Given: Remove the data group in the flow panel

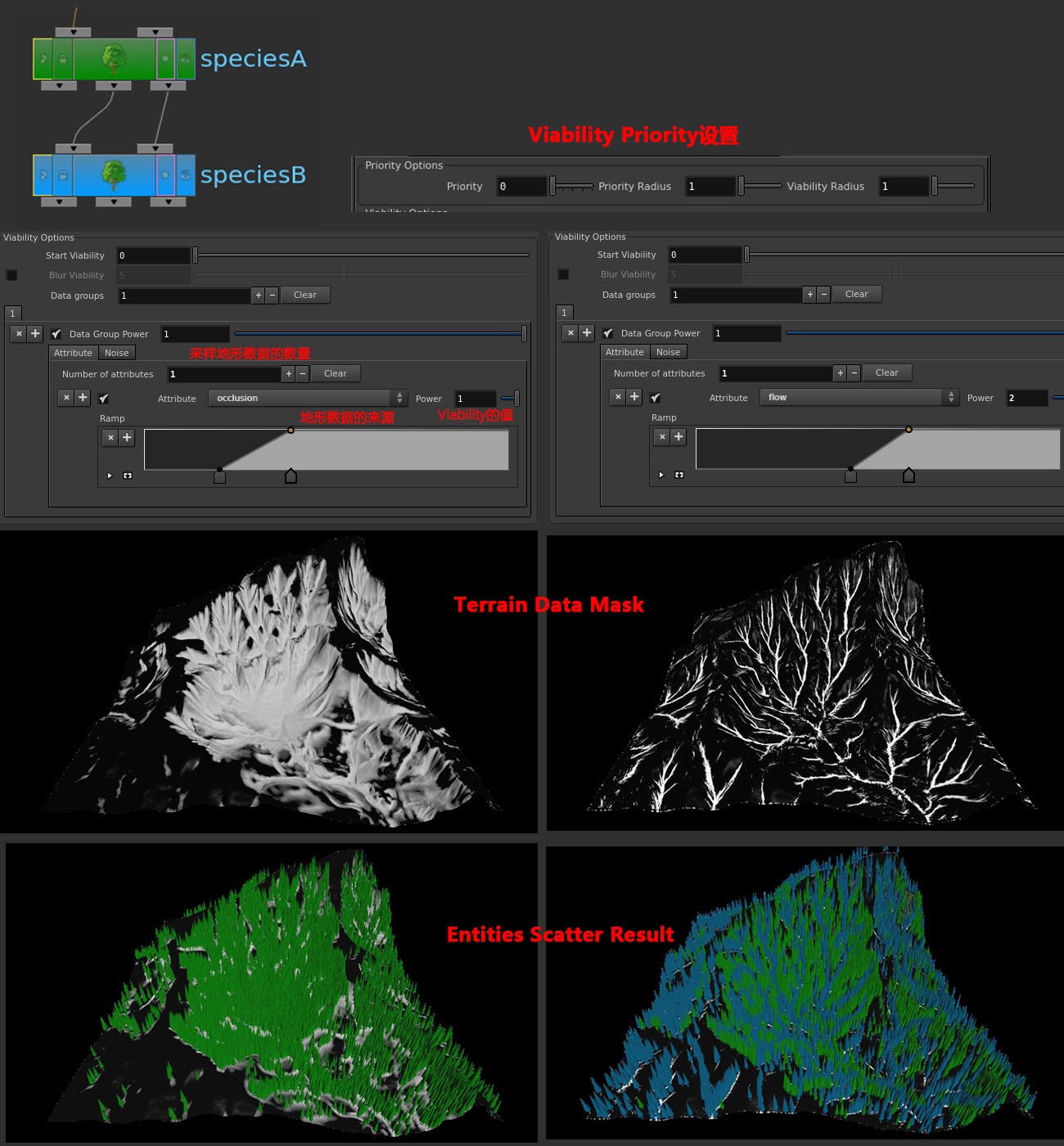Looking at the screenshot, I should tap(571, 333).
